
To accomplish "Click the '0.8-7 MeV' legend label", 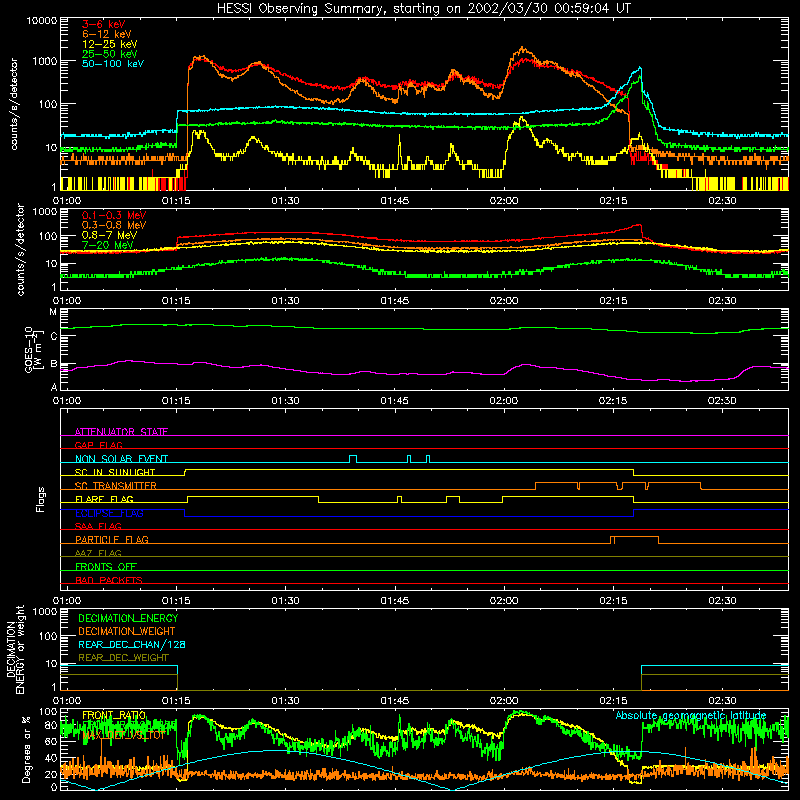I will tap(109, 235).
